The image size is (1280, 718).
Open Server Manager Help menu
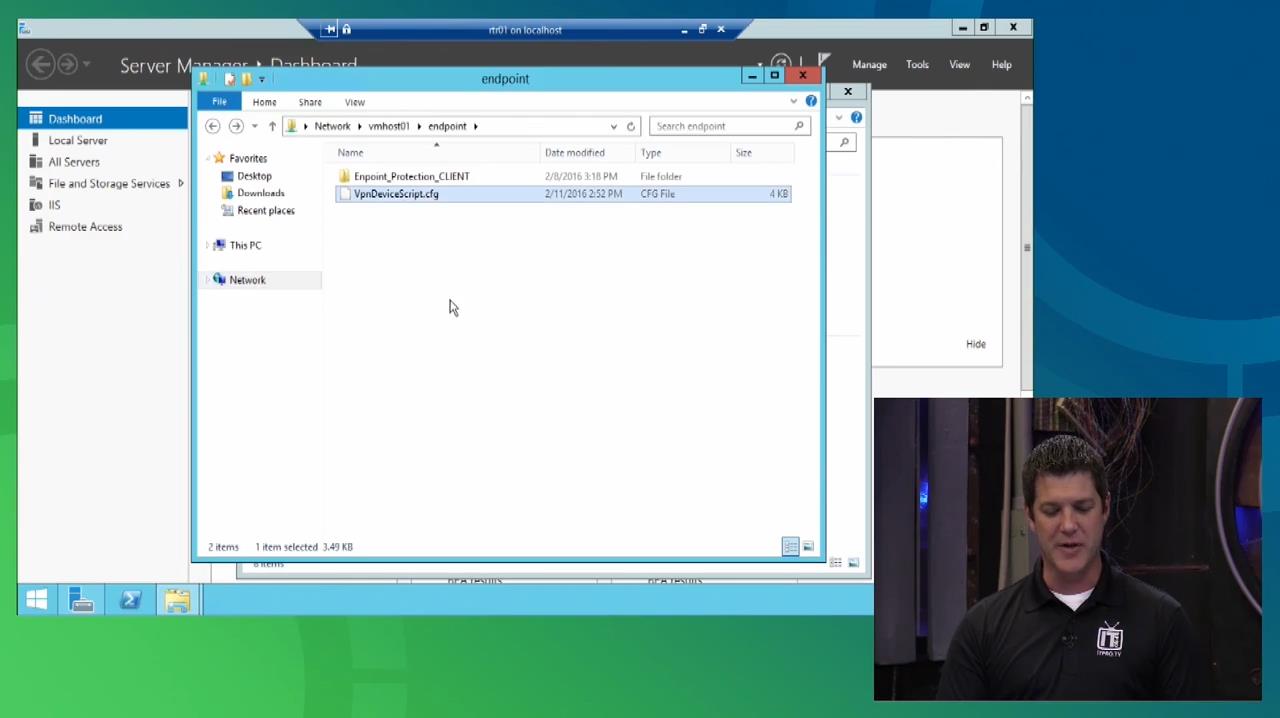[1001, 65]
